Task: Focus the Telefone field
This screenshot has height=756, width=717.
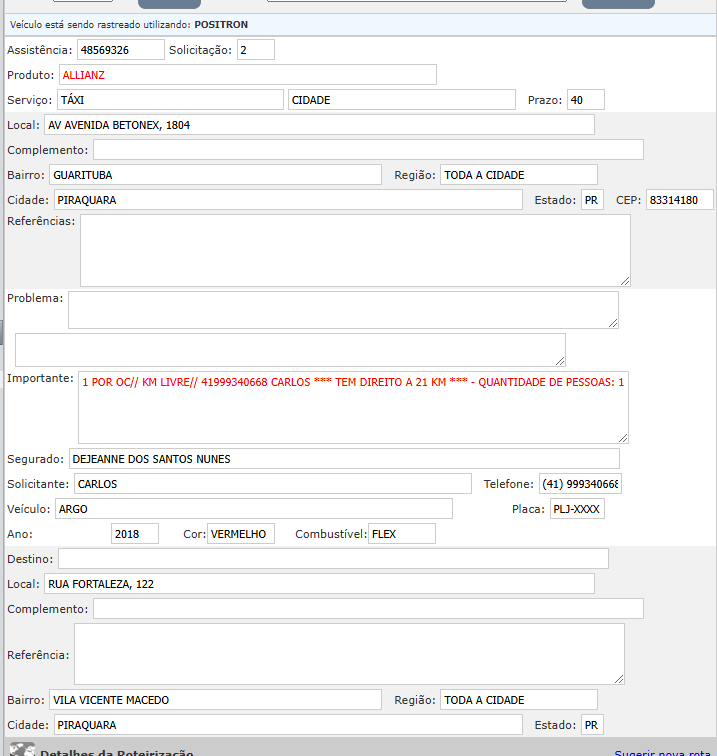Action: coord(580,484)
